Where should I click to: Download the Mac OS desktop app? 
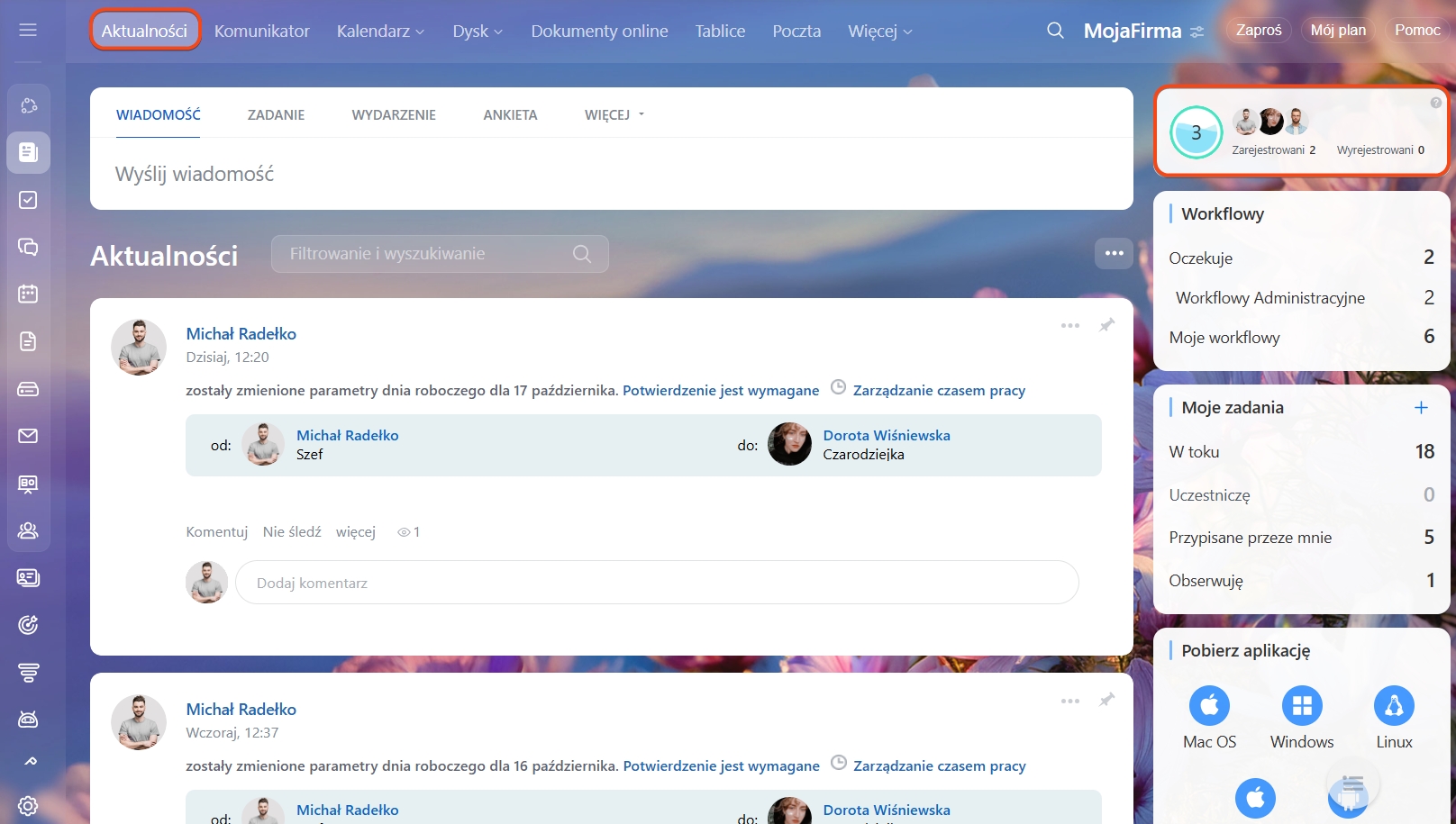click(1209, 706)
